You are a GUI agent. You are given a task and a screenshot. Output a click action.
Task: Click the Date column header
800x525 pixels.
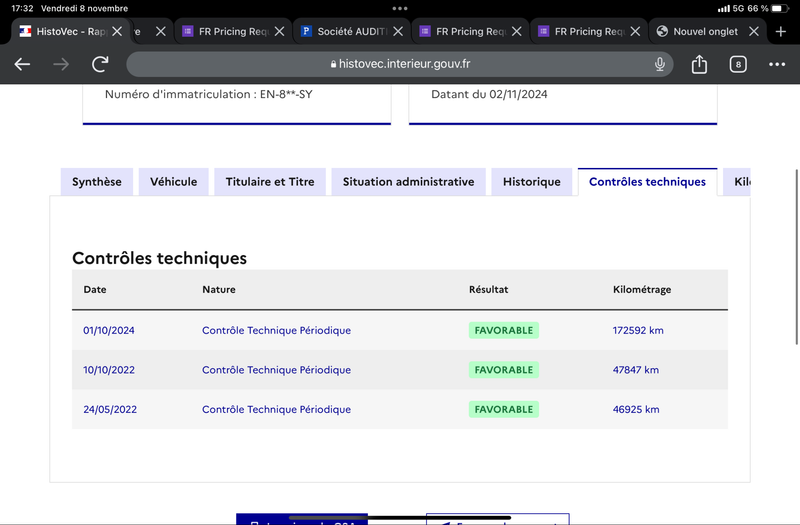95,289
